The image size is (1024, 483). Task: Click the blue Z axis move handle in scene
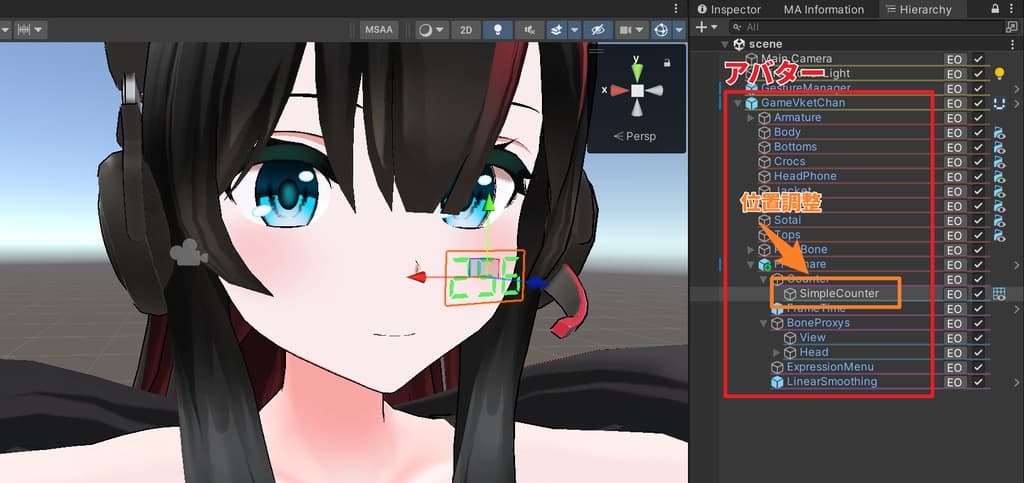537,283
